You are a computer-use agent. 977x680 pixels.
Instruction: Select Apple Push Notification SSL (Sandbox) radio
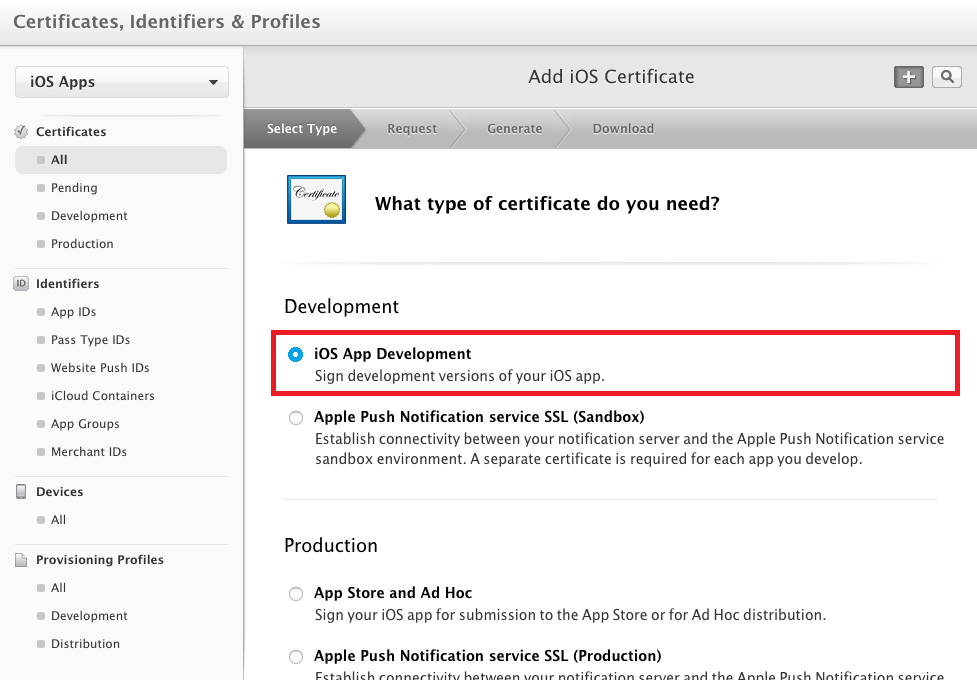click(296, 418)
